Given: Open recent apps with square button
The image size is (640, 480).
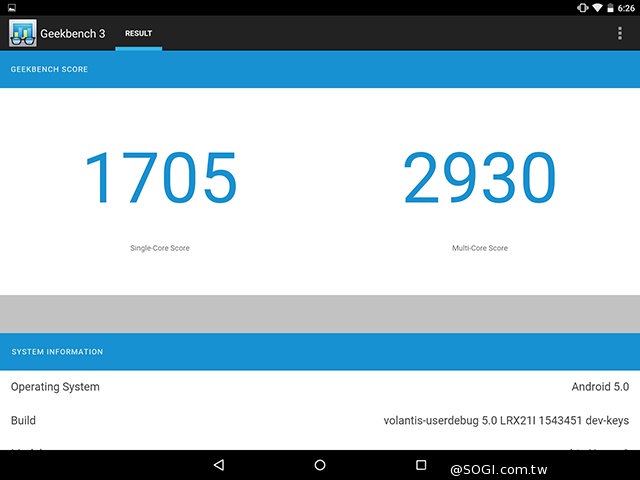Looking at the screenshot, I should pyautogui.click(x=421, y=465).
